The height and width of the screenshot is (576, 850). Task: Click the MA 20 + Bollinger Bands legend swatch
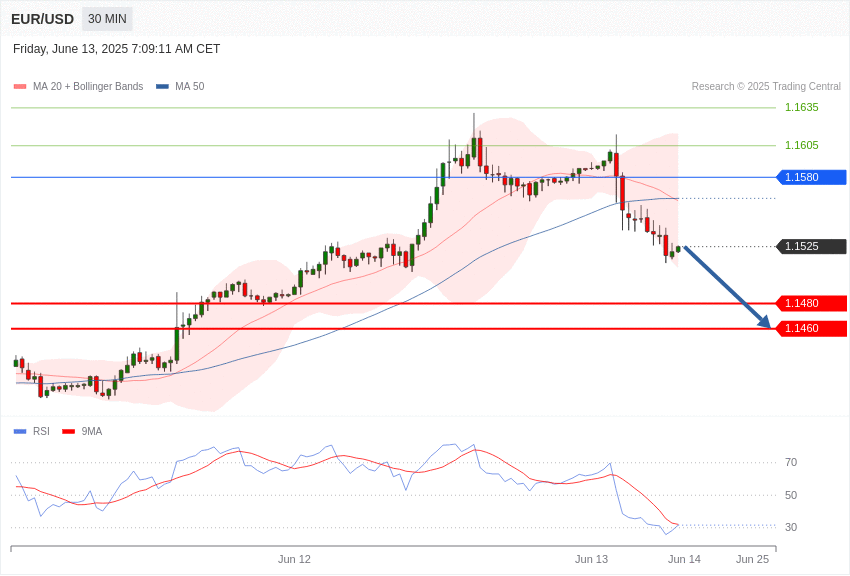point(20,86)
